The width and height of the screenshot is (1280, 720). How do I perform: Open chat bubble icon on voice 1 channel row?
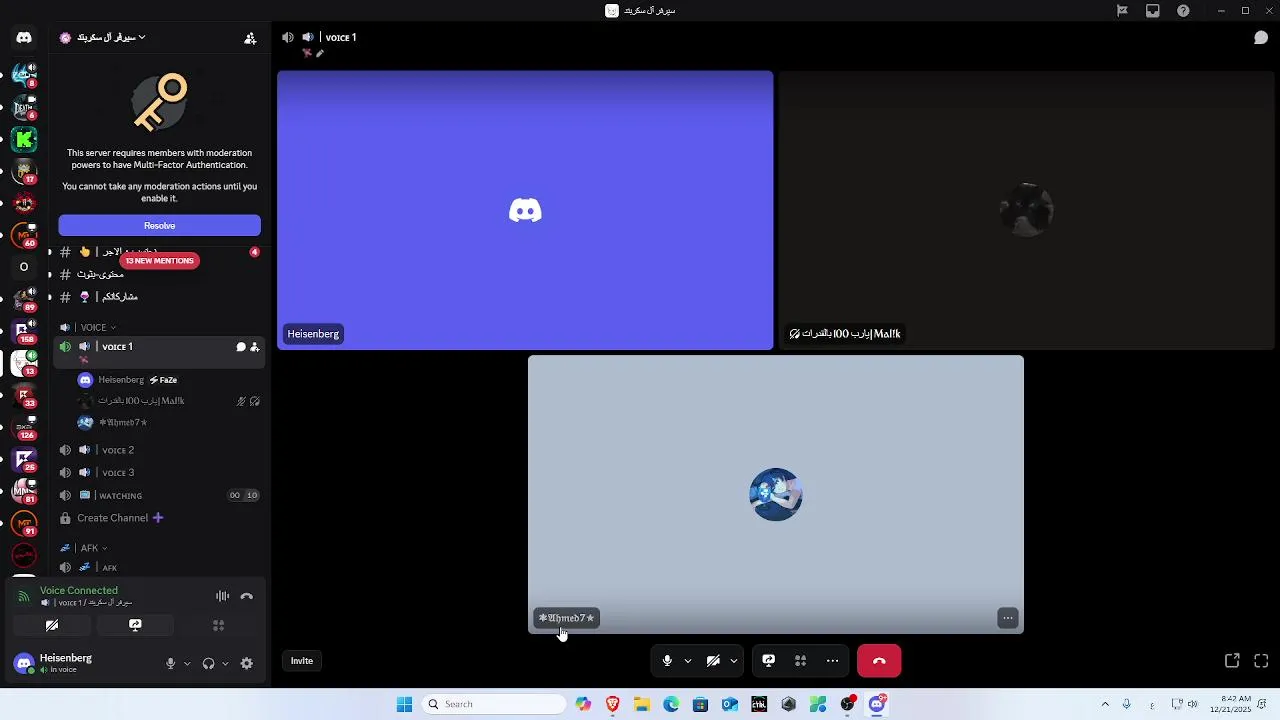coord(240,347)
